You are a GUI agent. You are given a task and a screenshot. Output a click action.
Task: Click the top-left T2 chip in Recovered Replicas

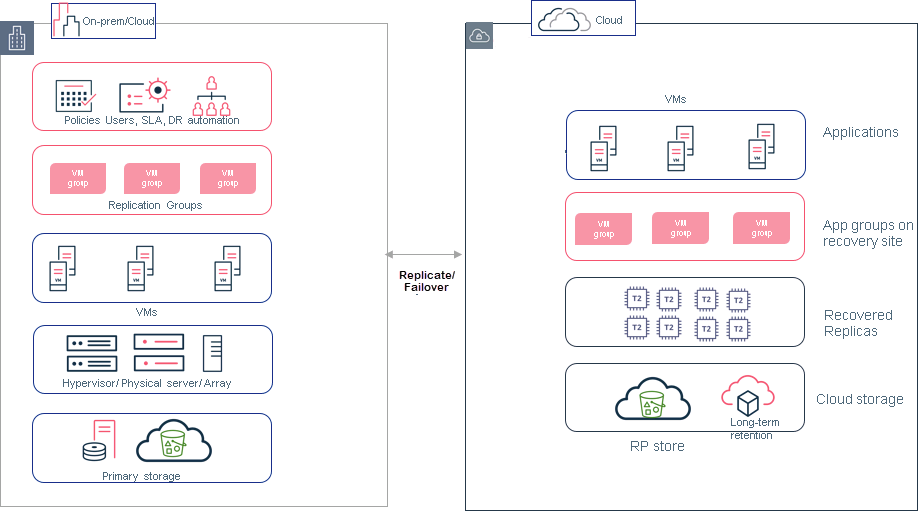coord(636,299)
